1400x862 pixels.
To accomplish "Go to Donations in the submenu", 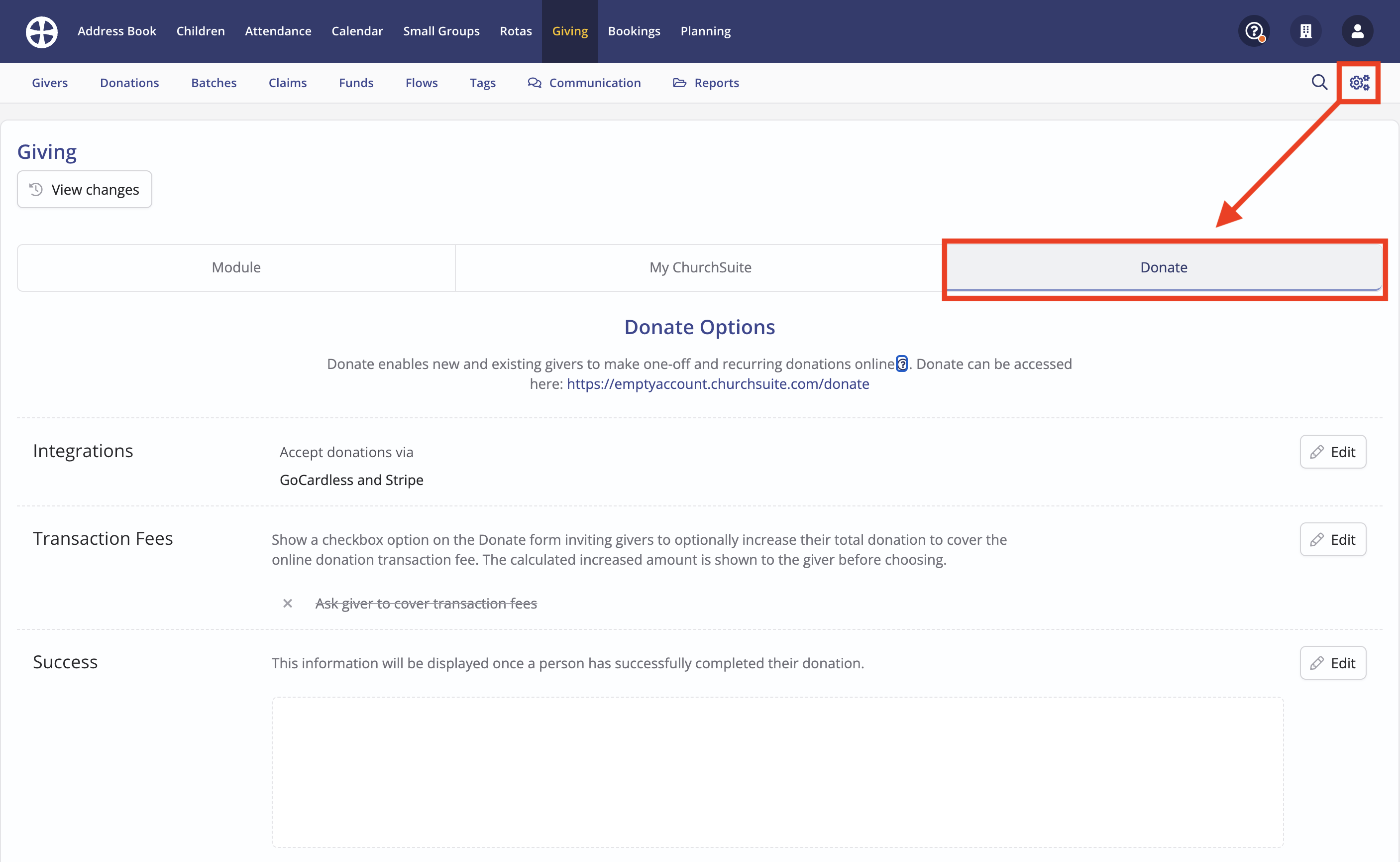I will [129, 83].
